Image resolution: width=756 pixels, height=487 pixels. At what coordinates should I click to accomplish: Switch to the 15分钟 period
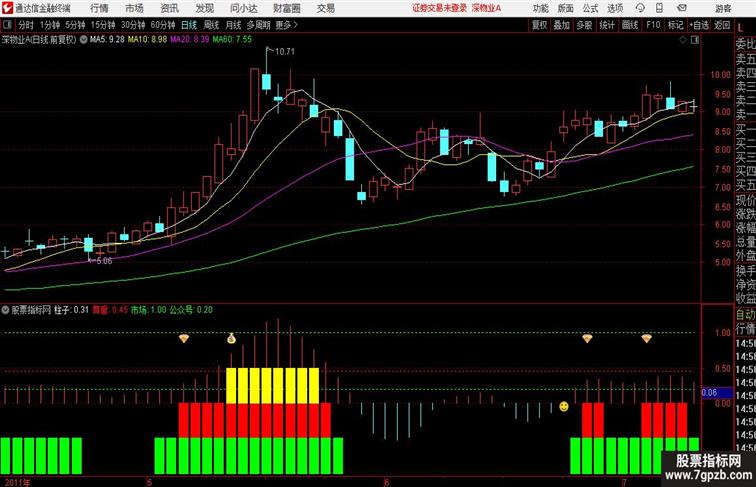pos(103,25)
